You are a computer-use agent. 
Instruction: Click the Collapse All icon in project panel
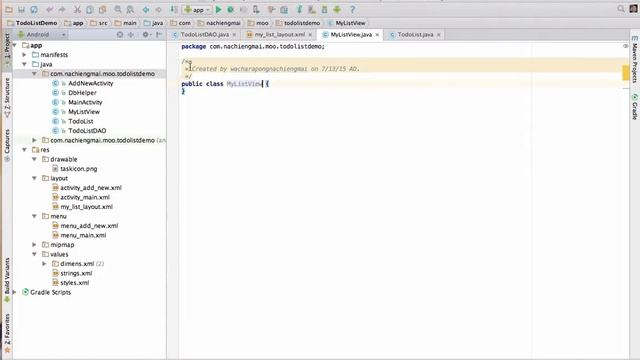pos(131,35)
